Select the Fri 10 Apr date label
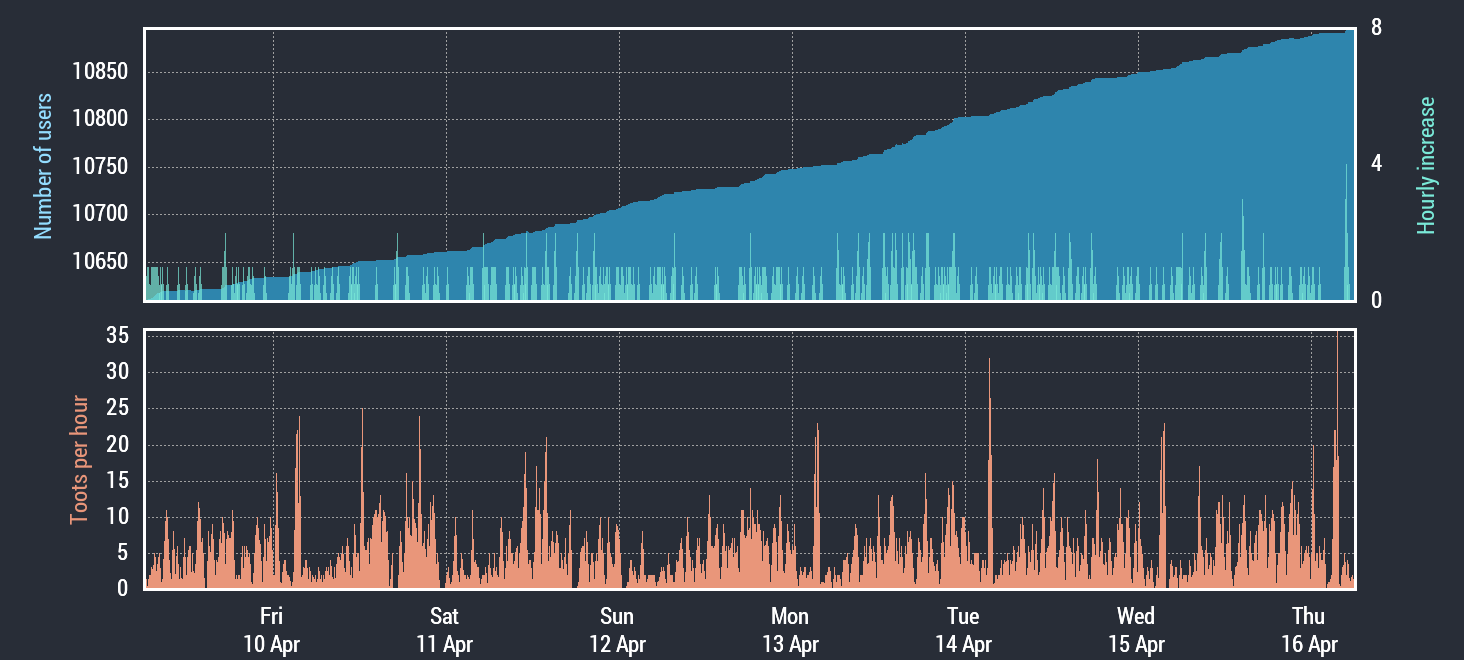The width and height of the screenshot is (1464, 660). 271,630
